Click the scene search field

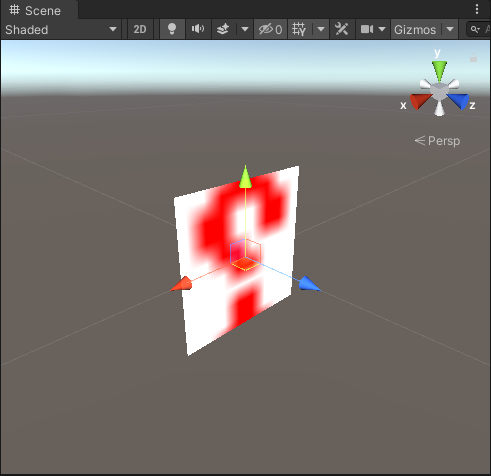(479, 29)
